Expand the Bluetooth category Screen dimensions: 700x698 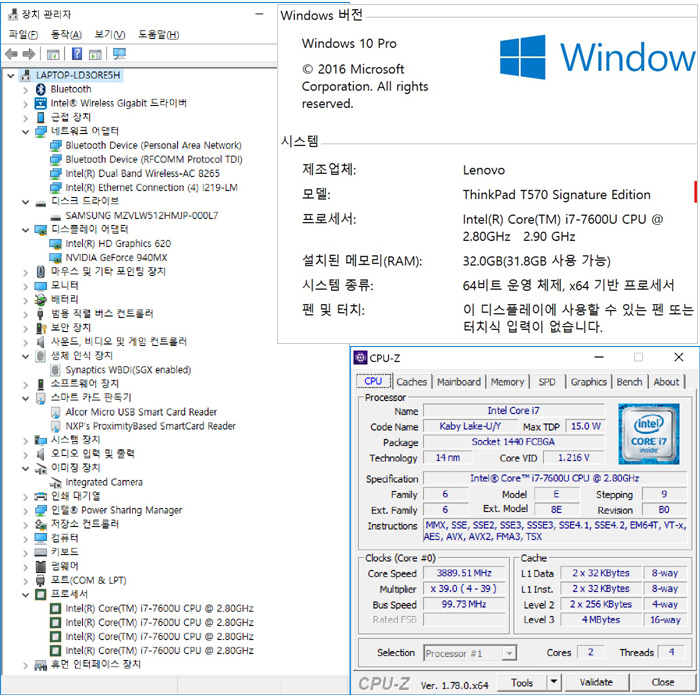click(25, 90)
